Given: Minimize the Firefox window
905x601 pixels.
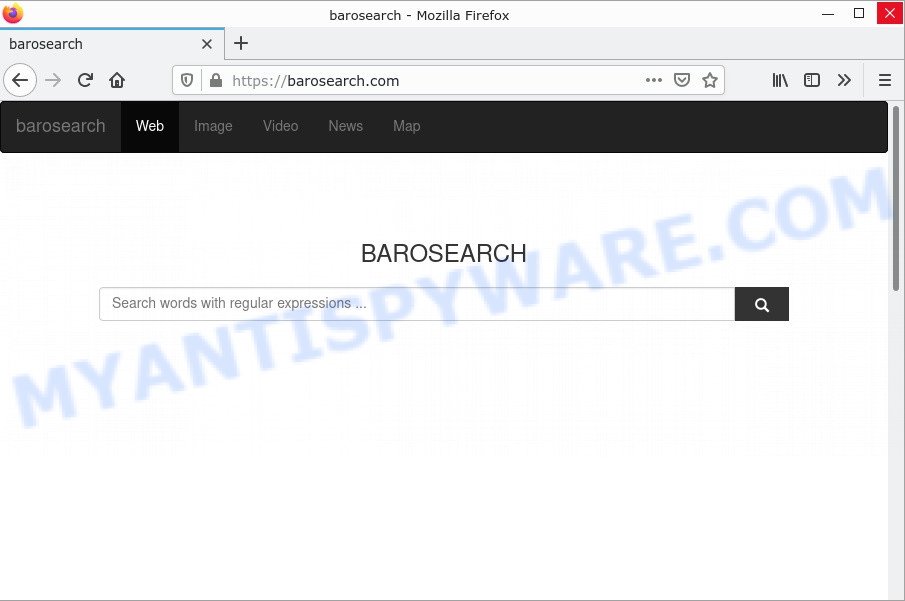Looking at the screenshot, I should click(828, 14).
